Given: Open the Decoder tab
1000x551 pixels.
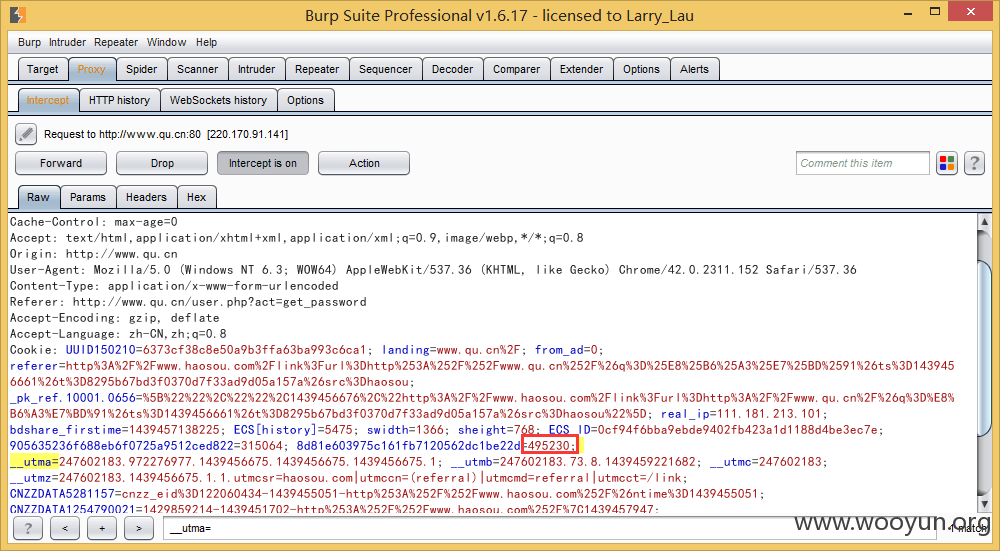Looking at the screenshot, I should coord(453,69).
